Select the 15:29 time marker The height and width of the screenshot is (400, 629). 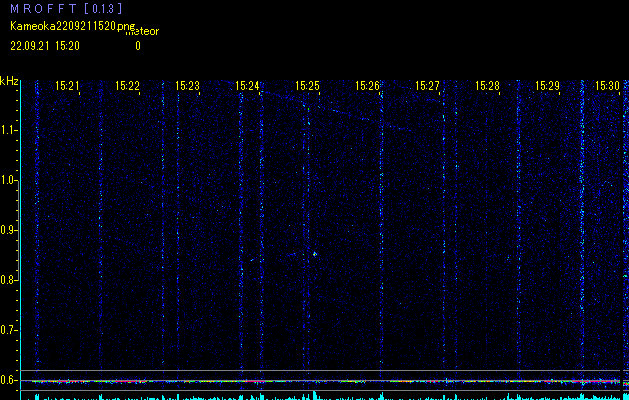[548, 85]
